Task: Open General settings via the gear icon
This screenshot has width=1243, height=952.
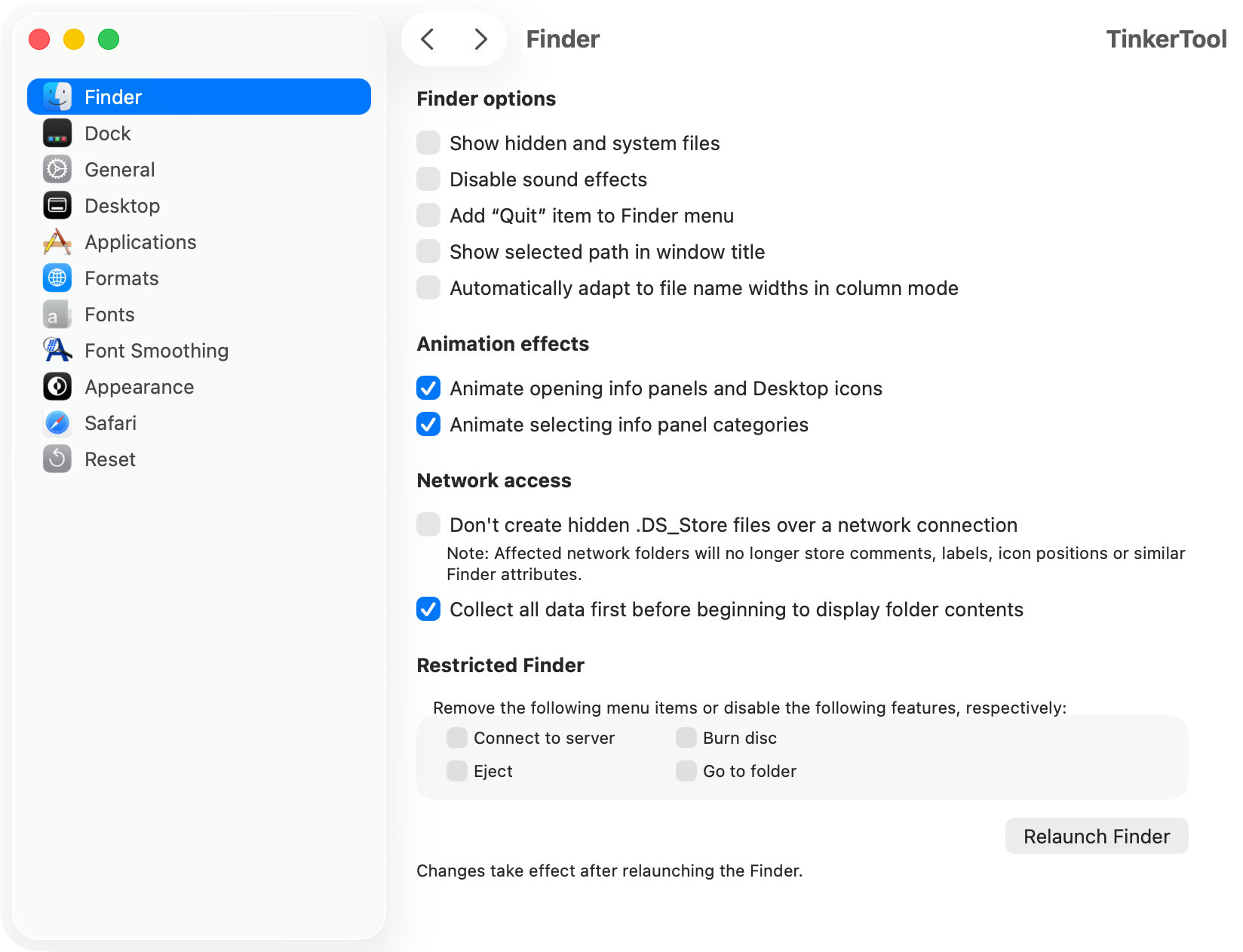Action: (57, 169)
